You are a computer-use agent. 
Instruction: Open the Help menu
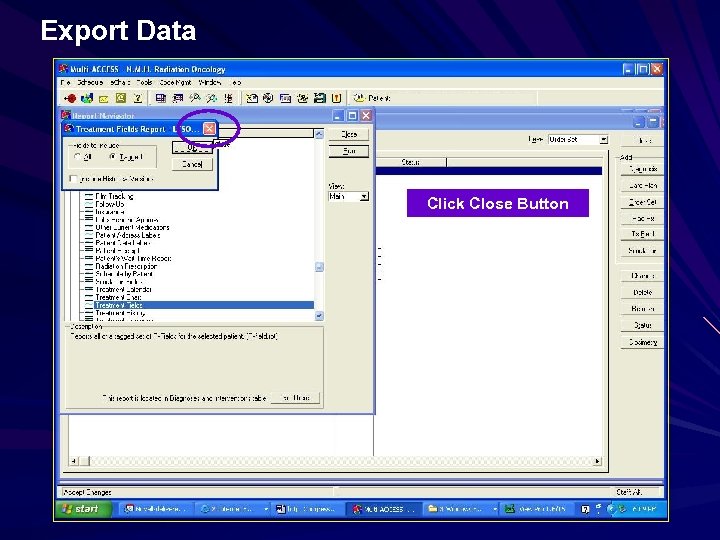(234, 83)
